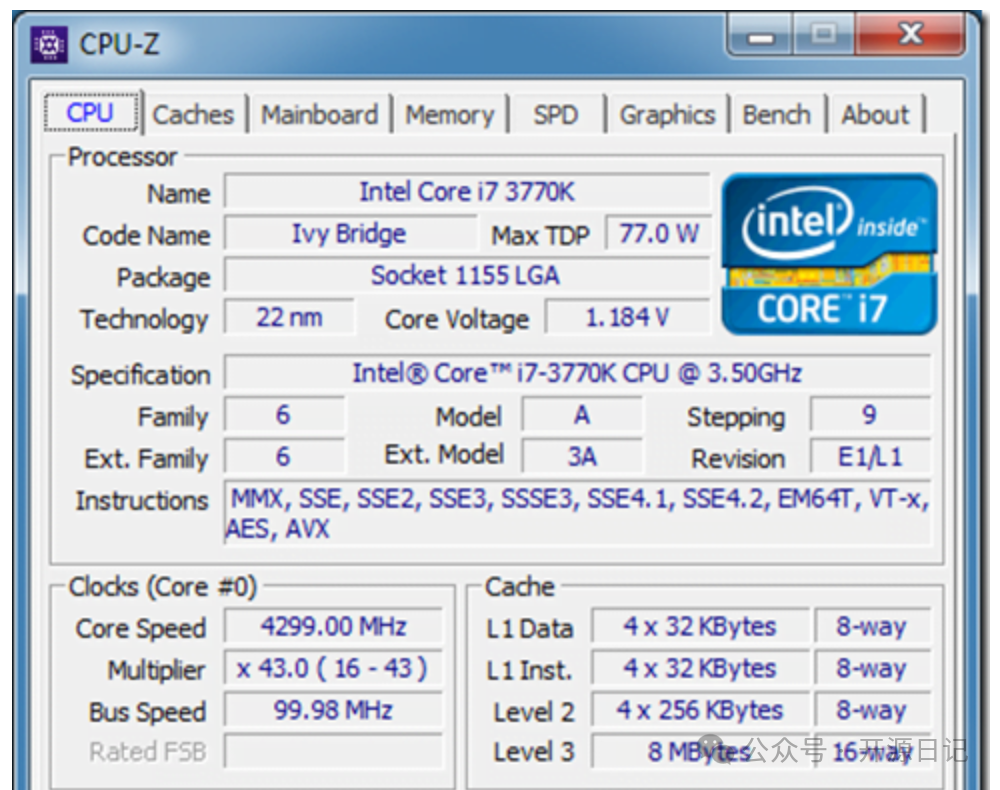Click the Ext. Model value '3A'
The image size is (1000, 790).
click(582, 457)
